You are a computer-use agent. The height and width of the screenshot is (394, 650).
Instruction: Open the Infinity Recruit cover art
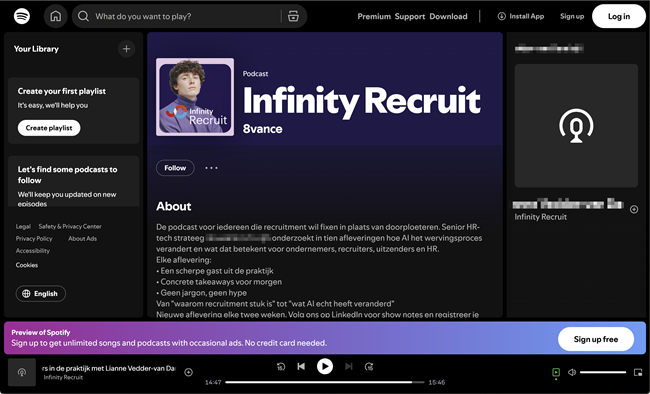(x=195, y=97)
